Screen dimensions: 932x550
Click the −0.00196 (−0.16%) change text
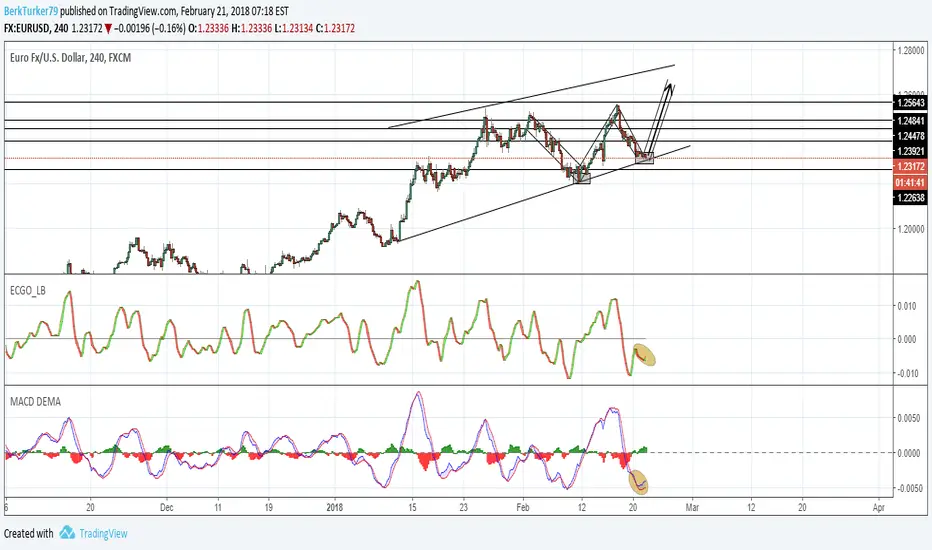[150, 28]
